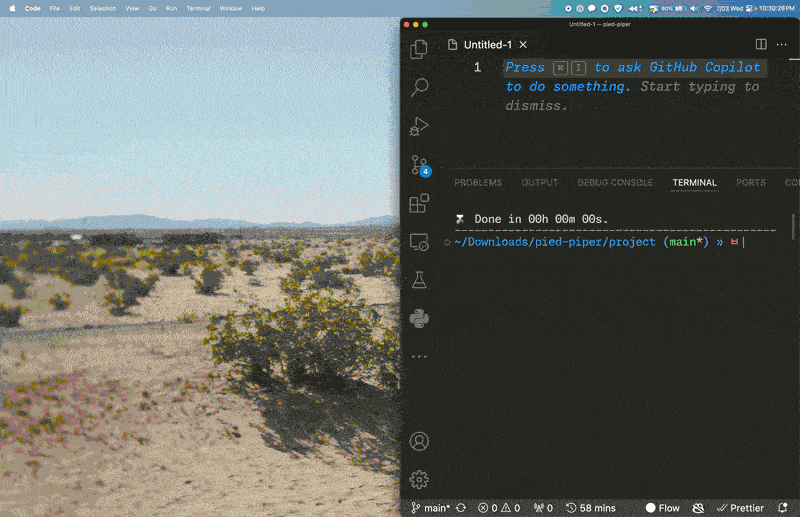Expand additional views ellipsis in activity bar

click(419, 356)
